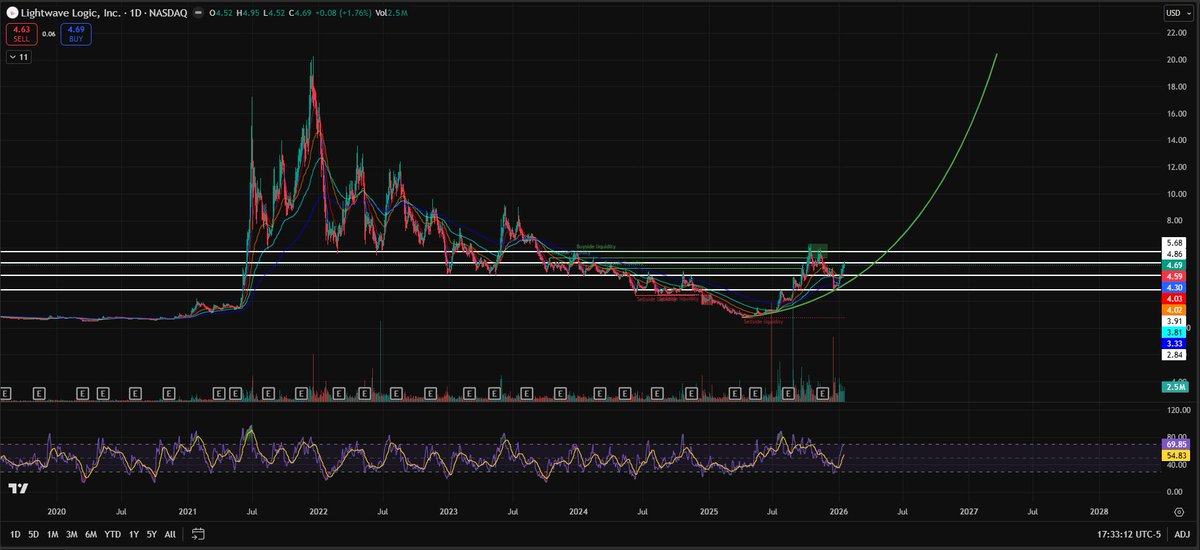Click the blue 3.33 price label
Image resolution: width=1200 pixels, height=550 pixels.
(x=1173, y=343)
